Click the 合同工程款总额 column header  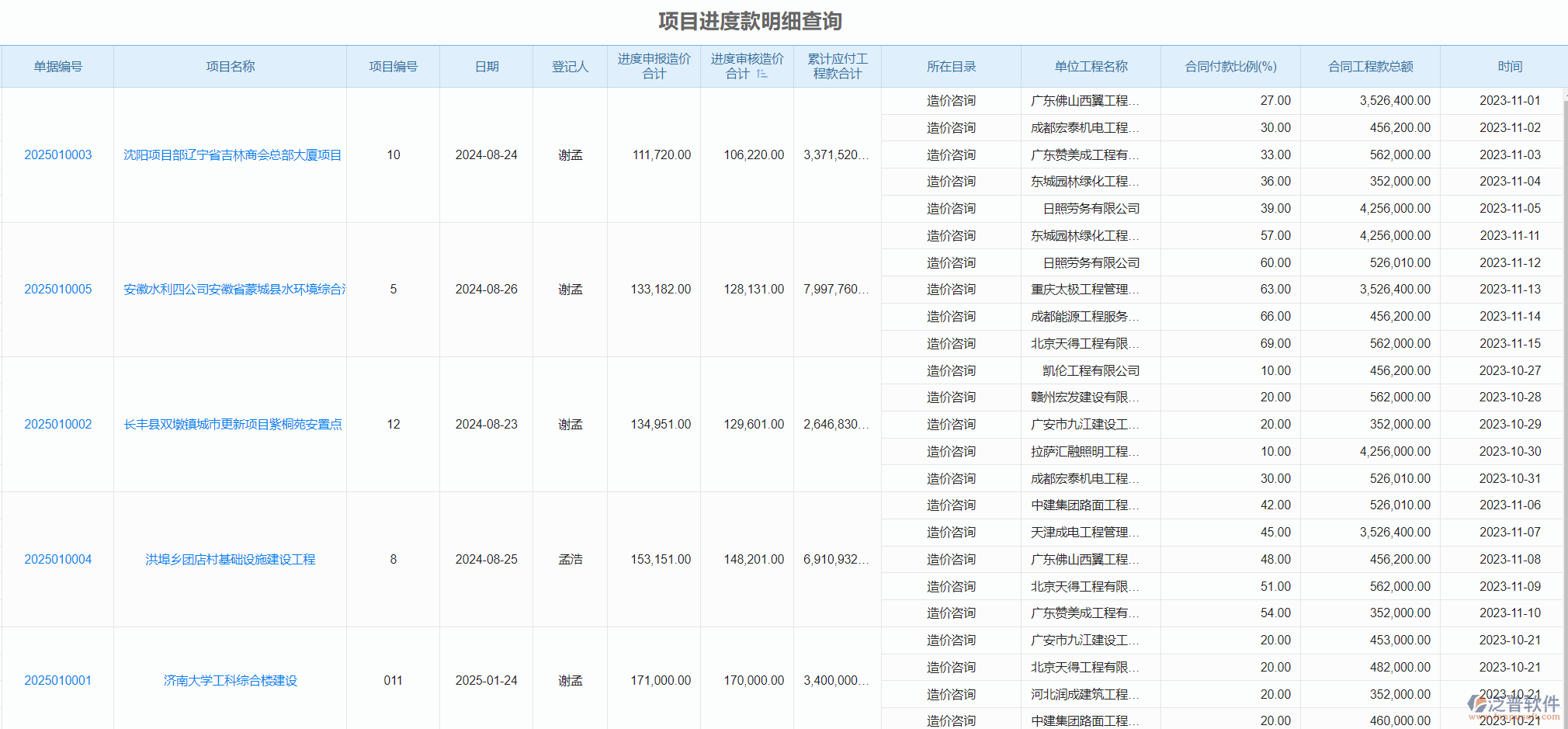(x=1370, y=67)
